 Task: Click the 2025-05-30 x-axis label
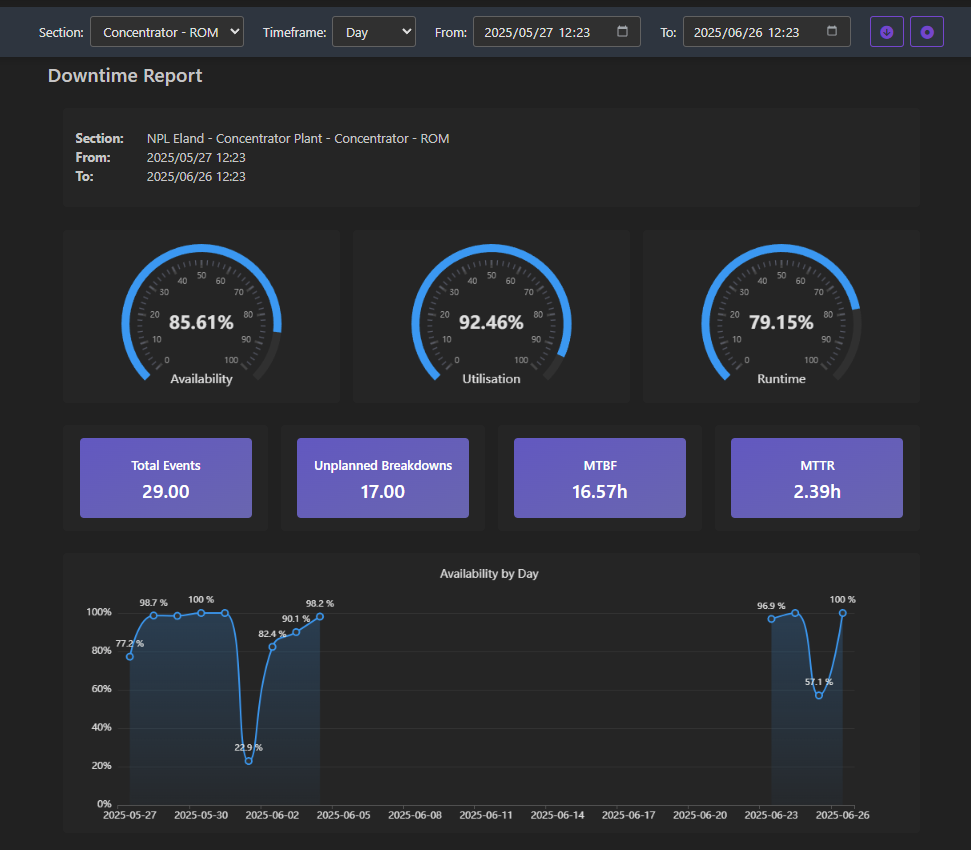[201, 815]
